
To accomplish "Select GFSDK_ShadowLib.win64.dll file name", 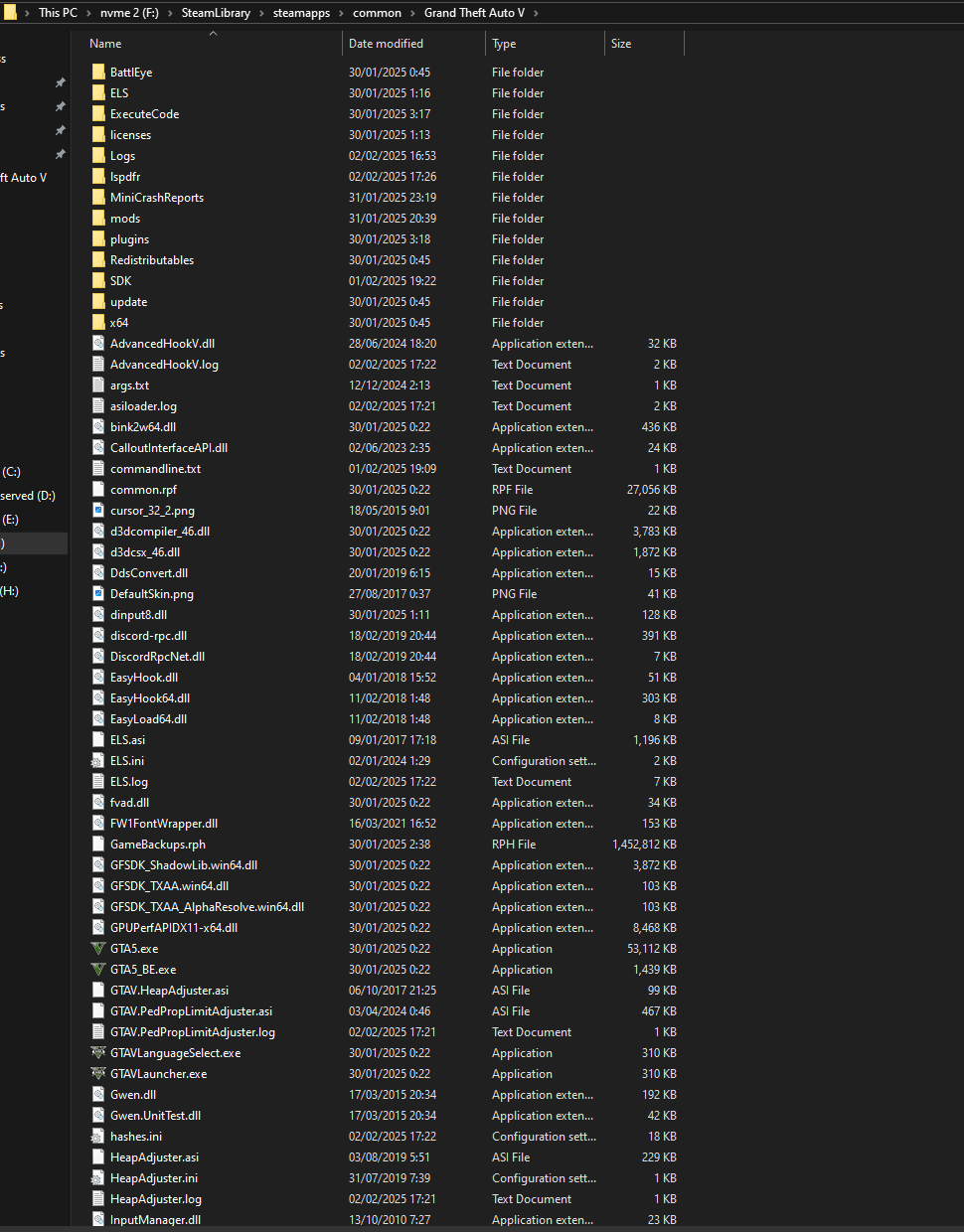I will point(184,865).
